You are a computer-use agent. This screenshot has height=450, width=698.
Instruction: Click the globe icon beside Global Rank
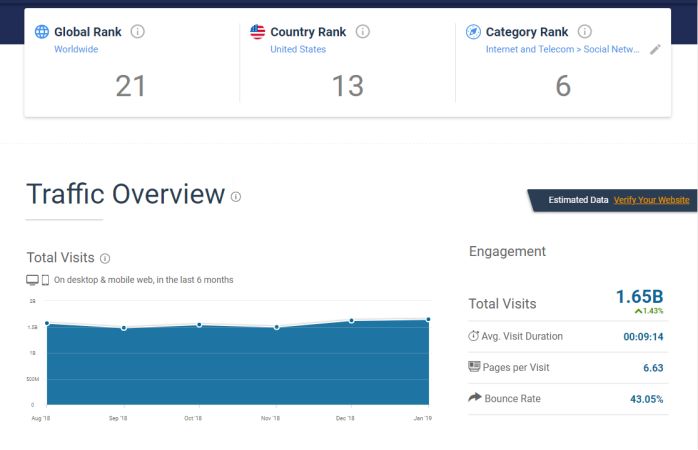click(x=42, y=32)
